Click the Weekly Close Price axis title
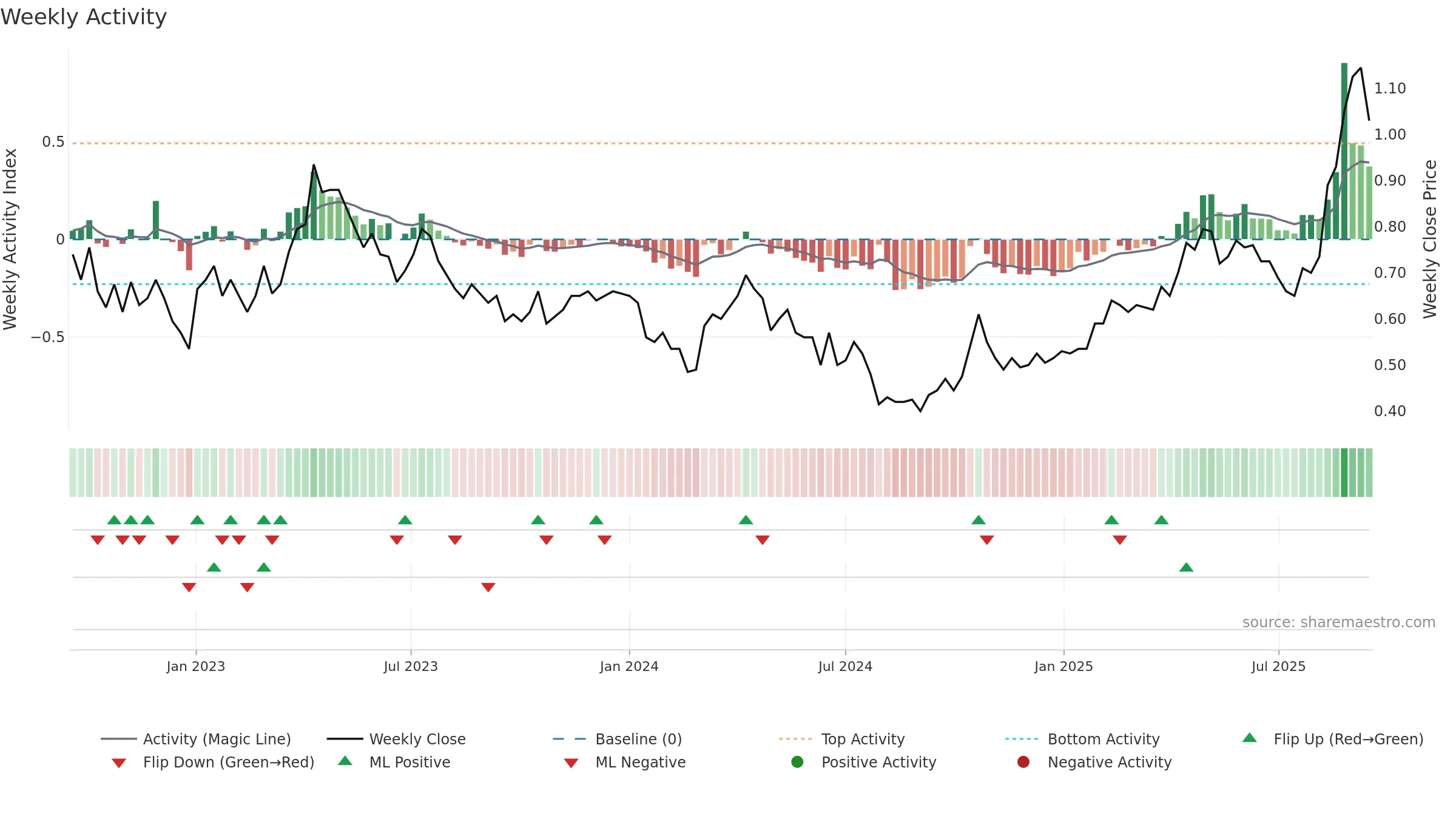1456x819 pixels. tap(1430, 239)
